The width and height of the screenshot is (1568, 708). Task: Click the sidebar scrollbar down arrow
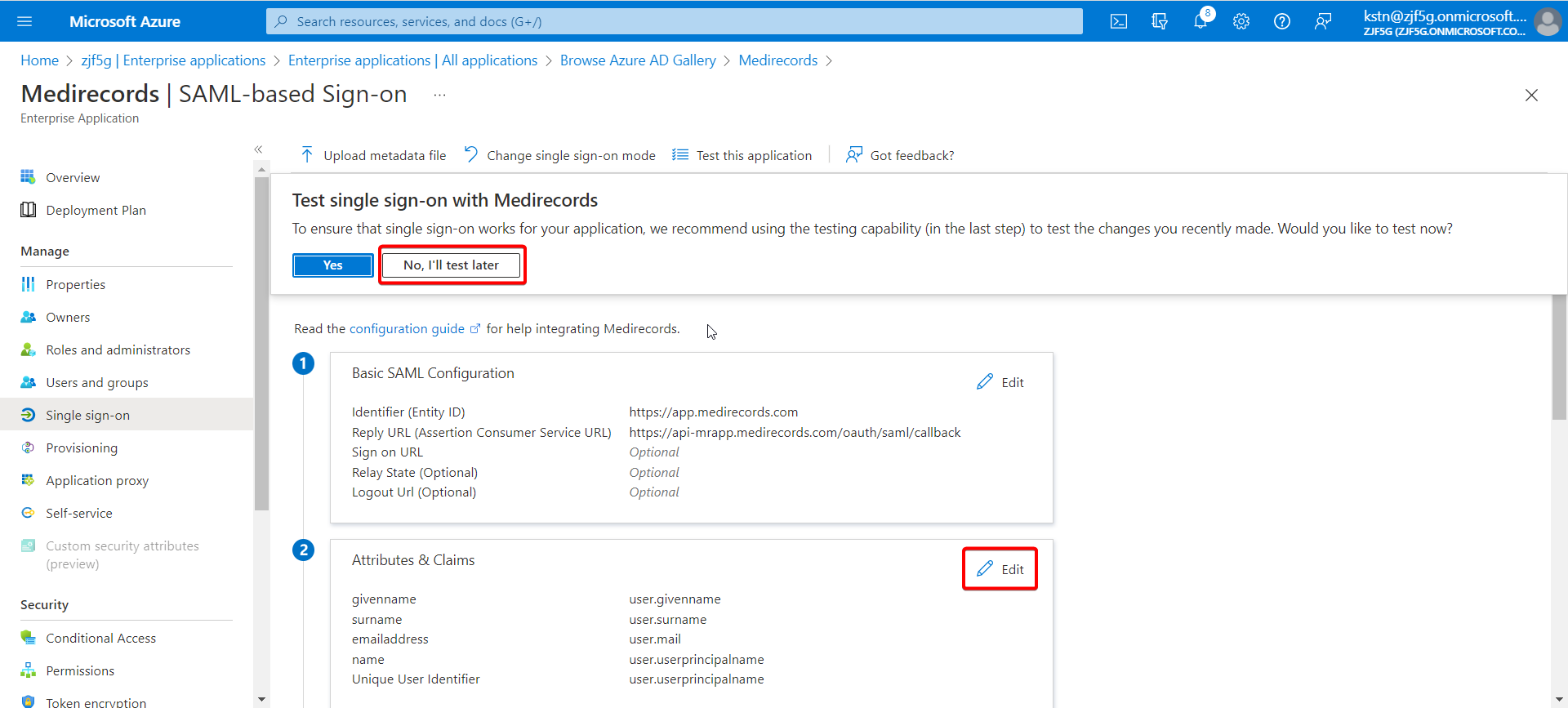(x=261, y=699)
